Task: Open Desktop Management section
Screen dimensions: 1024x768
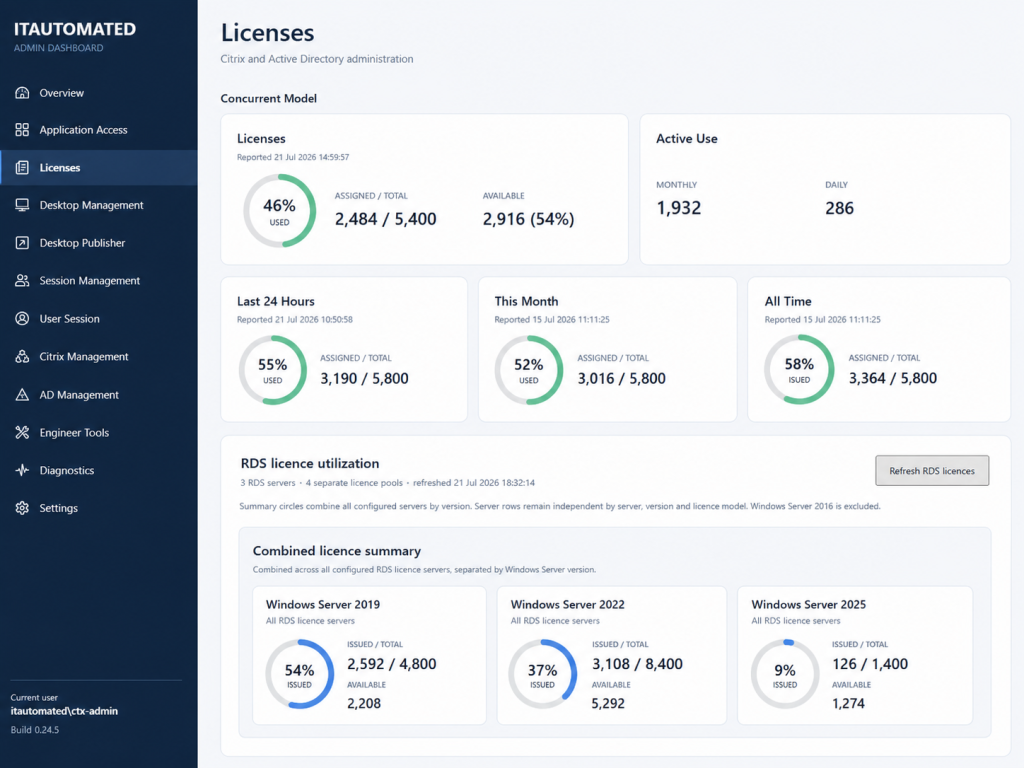Action: [x=99, y=205]
